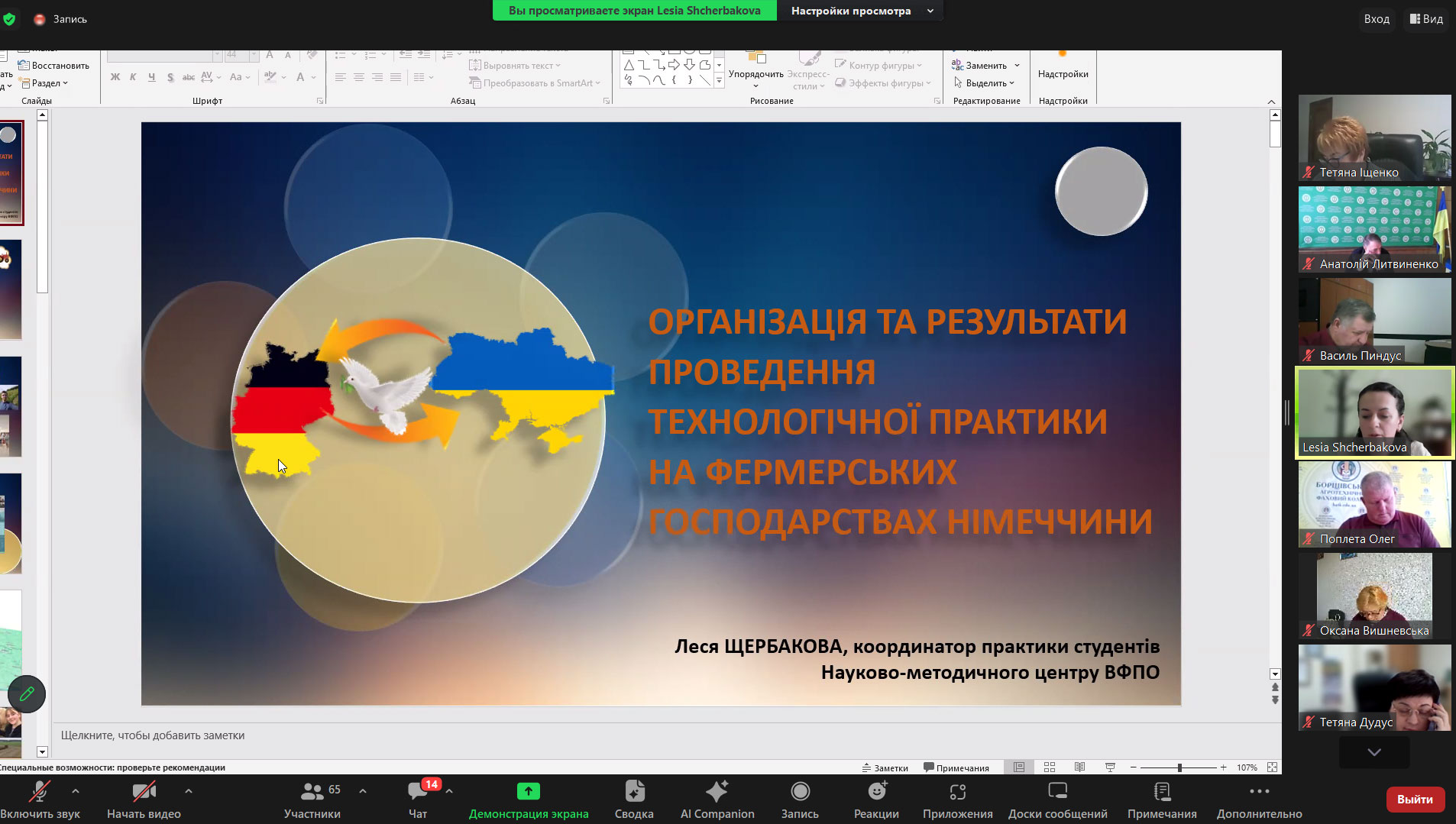Click the green annotation pencil button
This screenshot has width=1456, height=824.
[27, 694]
